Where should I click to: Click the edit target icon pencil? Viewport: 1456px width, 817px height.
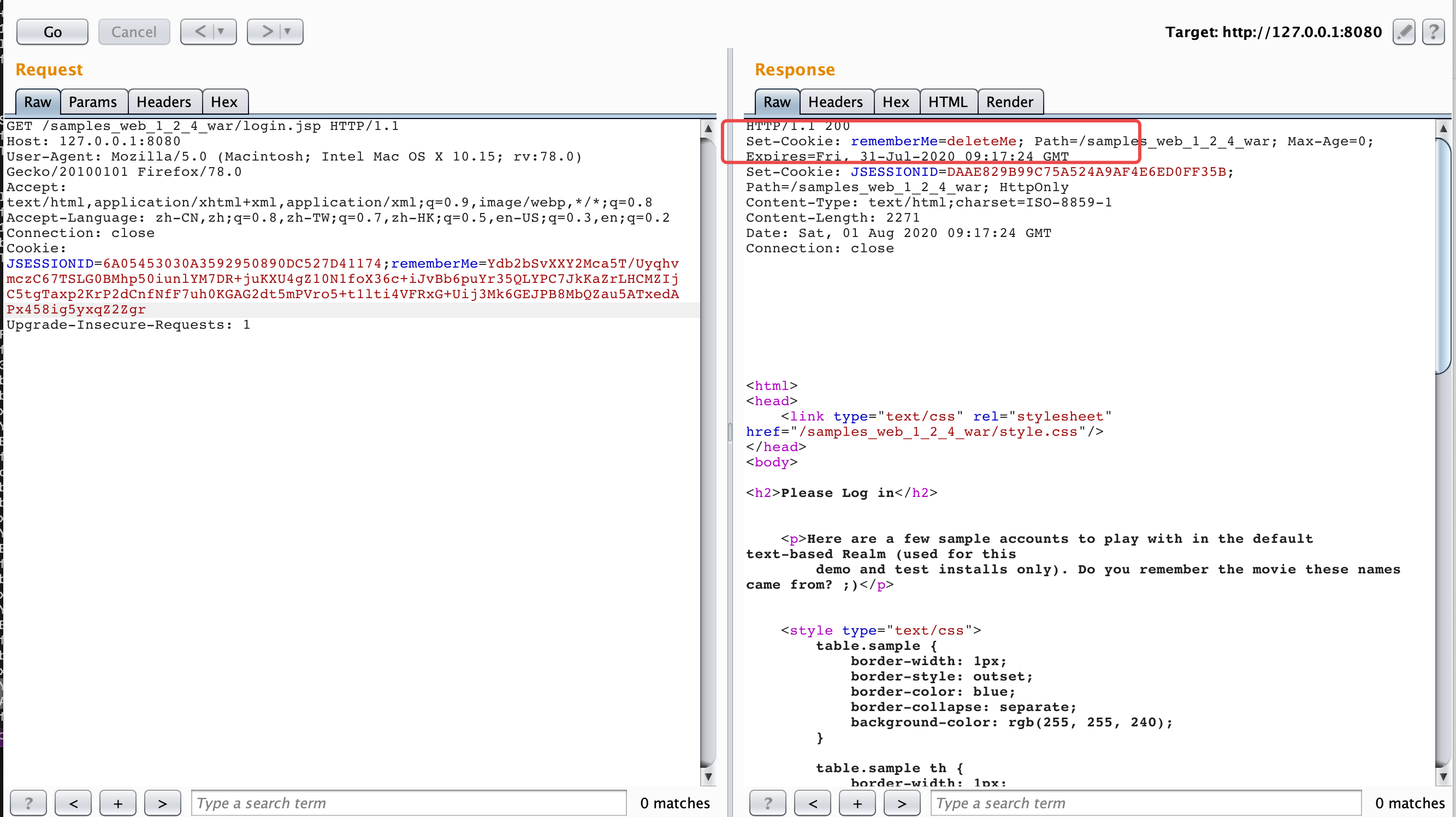[1407, 31]
